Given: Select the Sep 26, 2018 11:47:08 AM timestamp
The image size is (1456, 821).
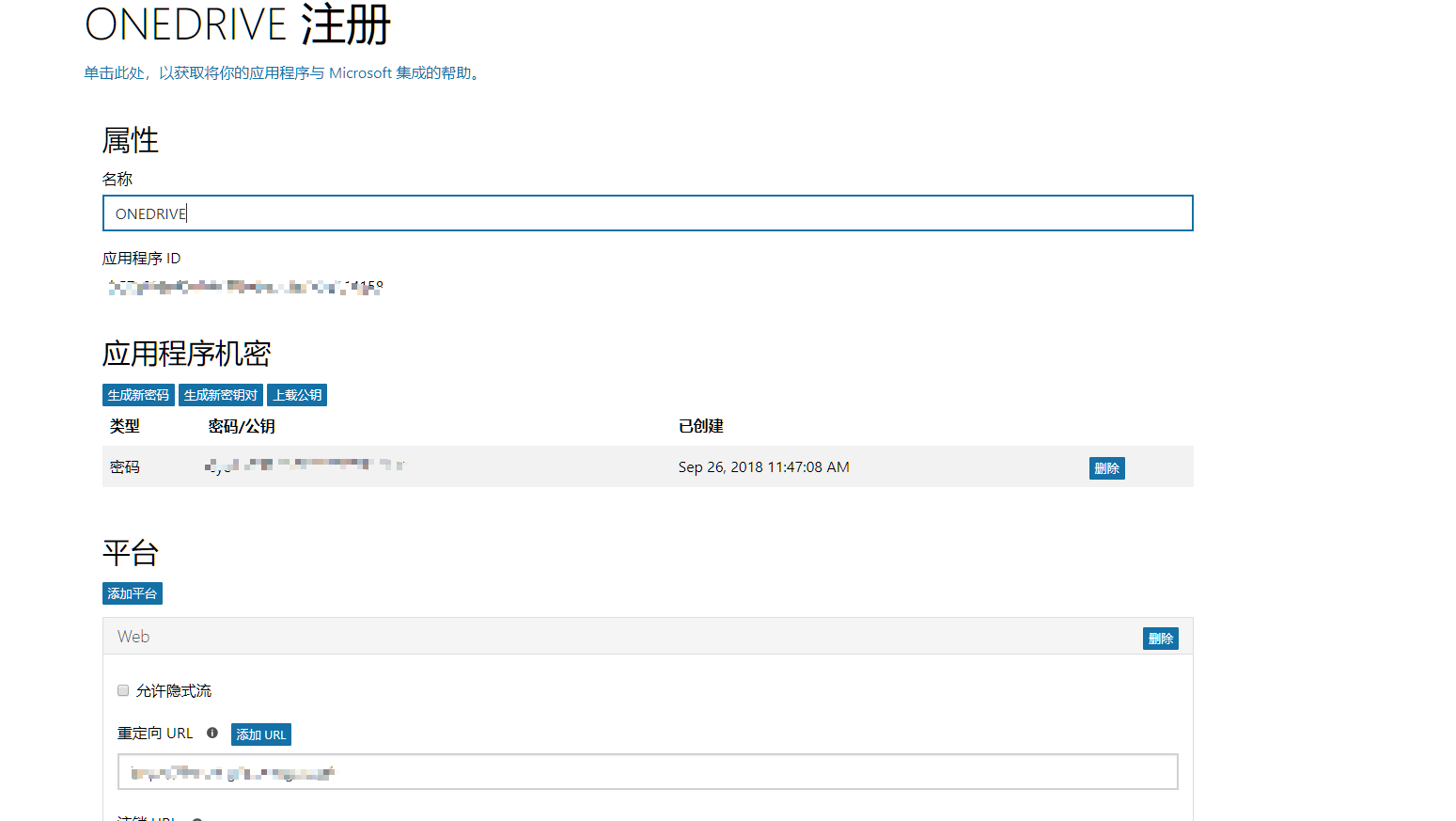Looking at the screenshot, I should pyautogui.click(x=764, y=467).
